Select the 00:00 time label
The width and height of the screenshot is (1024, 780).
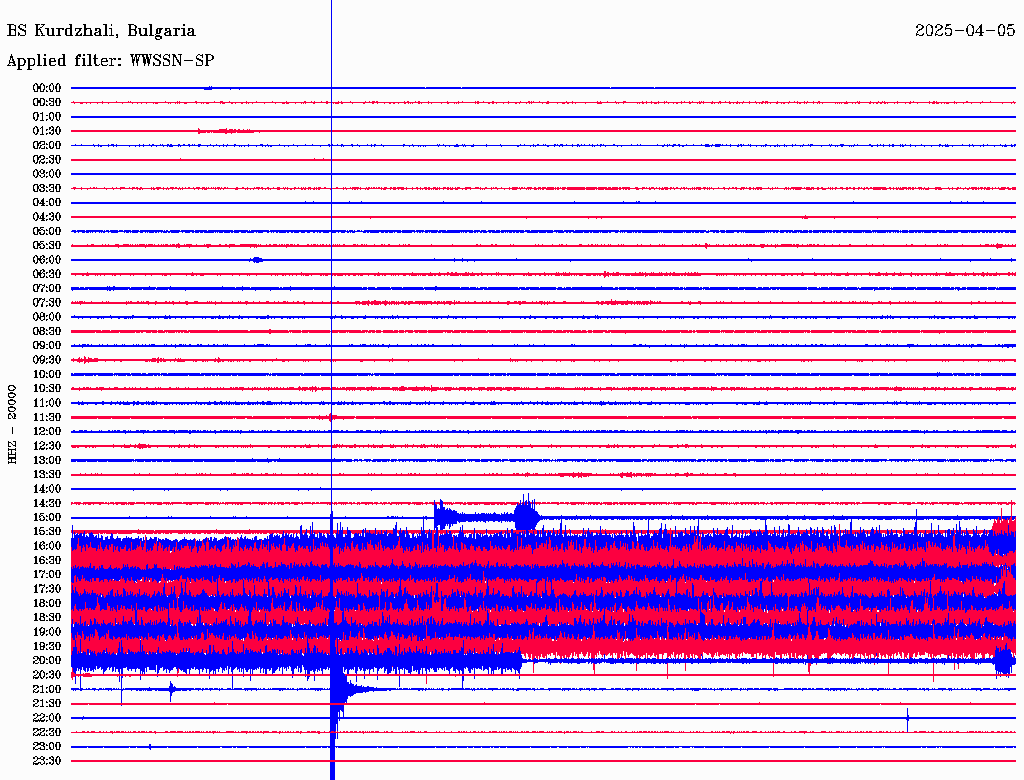(47, 88)
